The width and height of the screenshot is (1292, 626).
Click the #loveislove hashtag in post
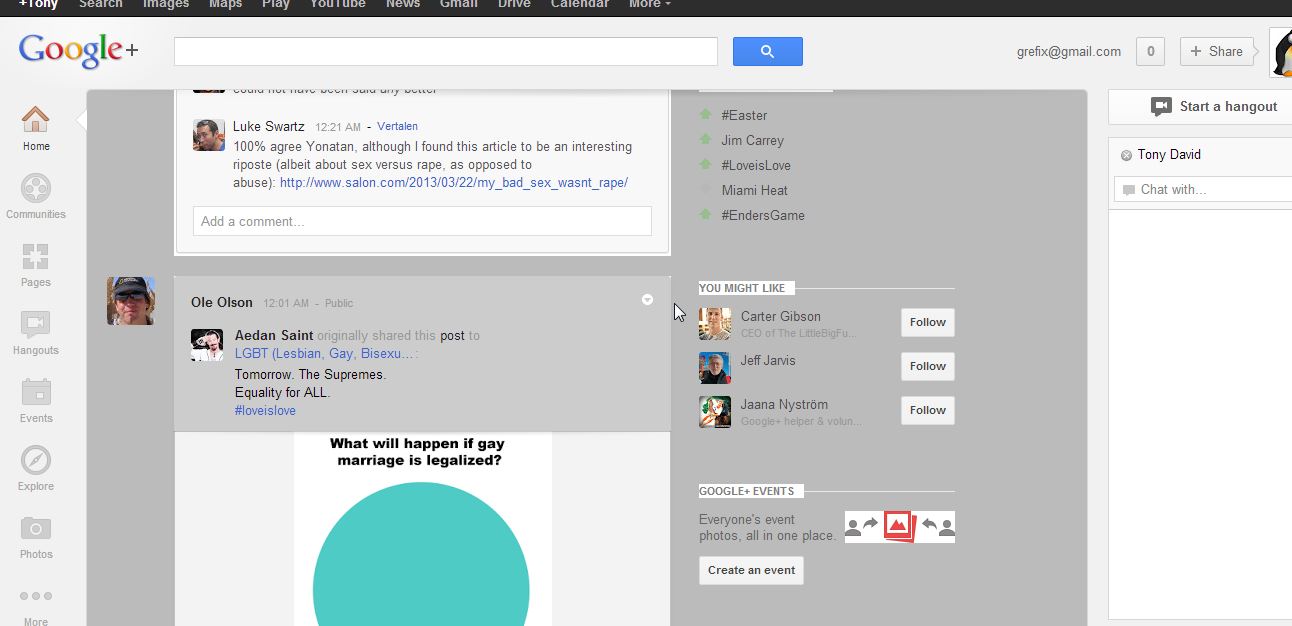click(265, 410)
